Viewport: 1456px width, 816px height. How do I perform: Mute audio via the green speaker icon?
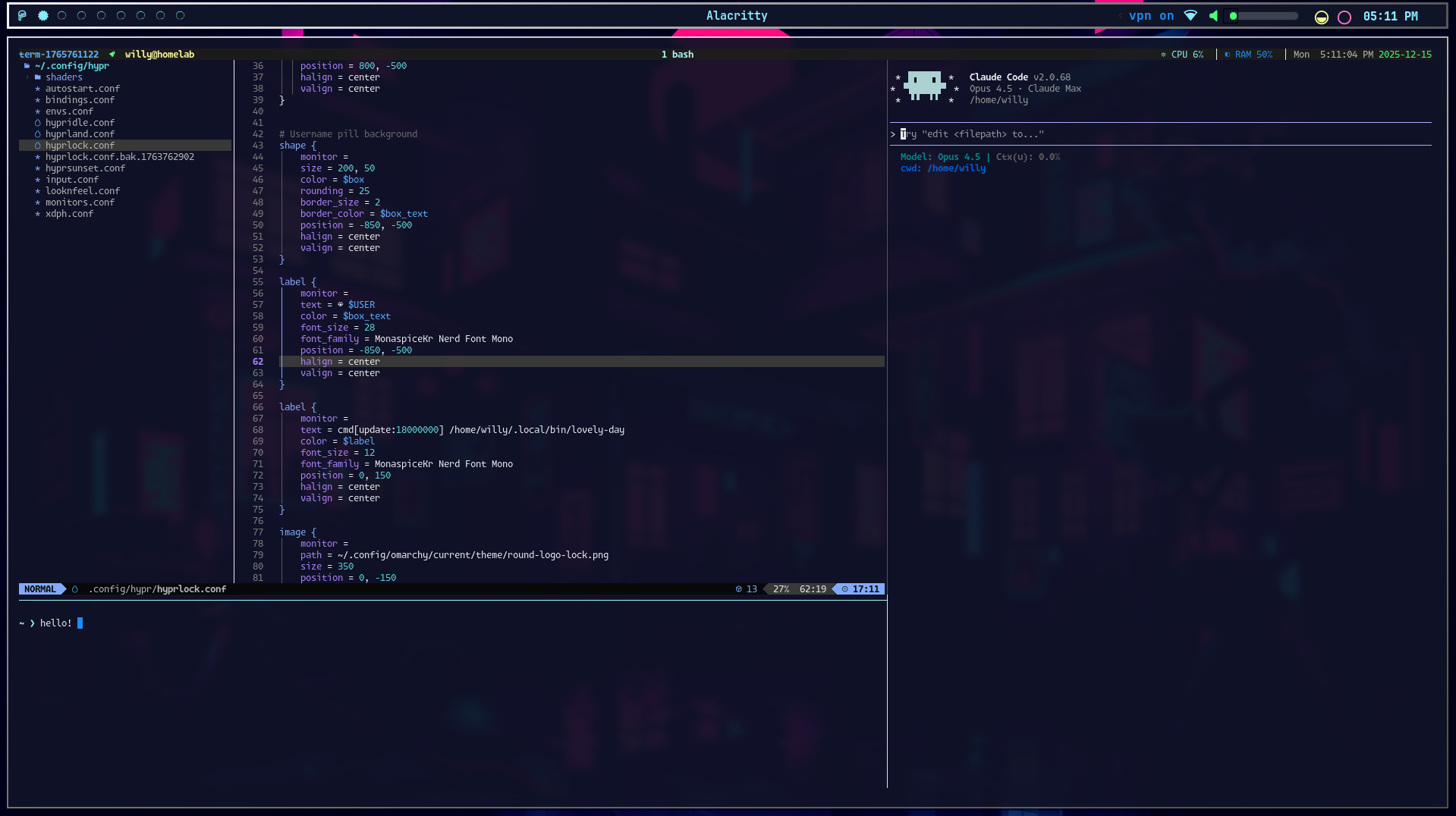tap(1213, 16)
